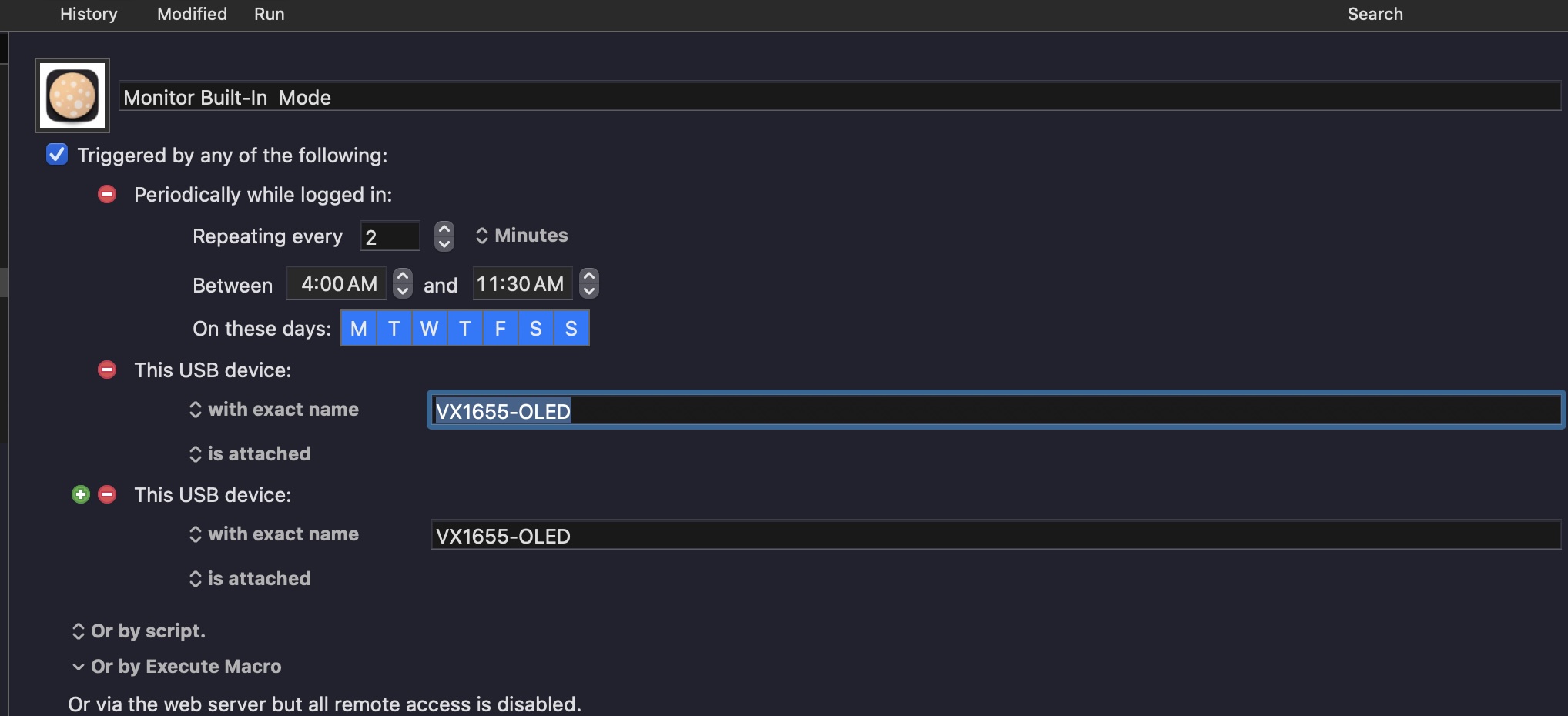
Task: Click the macro icon image well
Action: pyautogui.click(x=72, y=95)
